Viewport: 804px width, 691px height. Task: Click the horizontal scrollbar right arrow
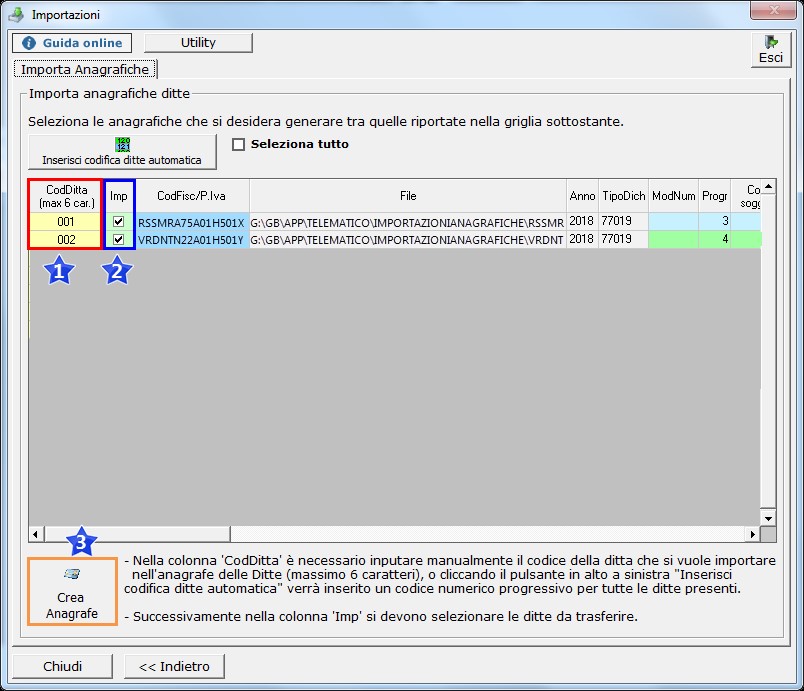(x=752, y=534)
